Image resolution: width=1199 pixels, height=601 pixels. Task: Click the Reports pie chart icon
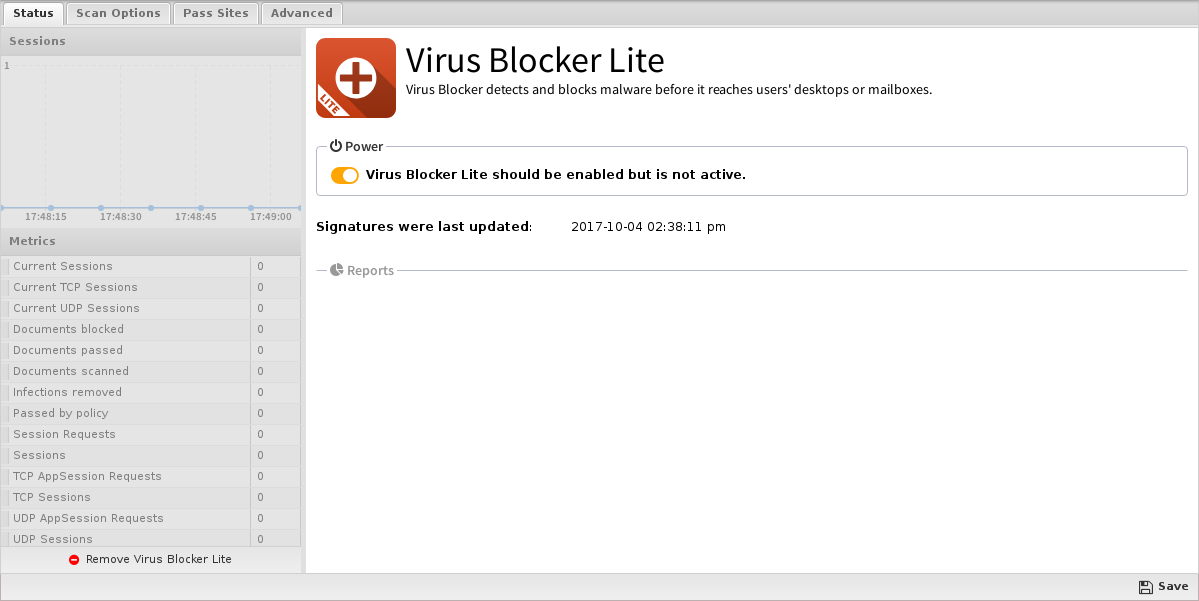point(336,270)
